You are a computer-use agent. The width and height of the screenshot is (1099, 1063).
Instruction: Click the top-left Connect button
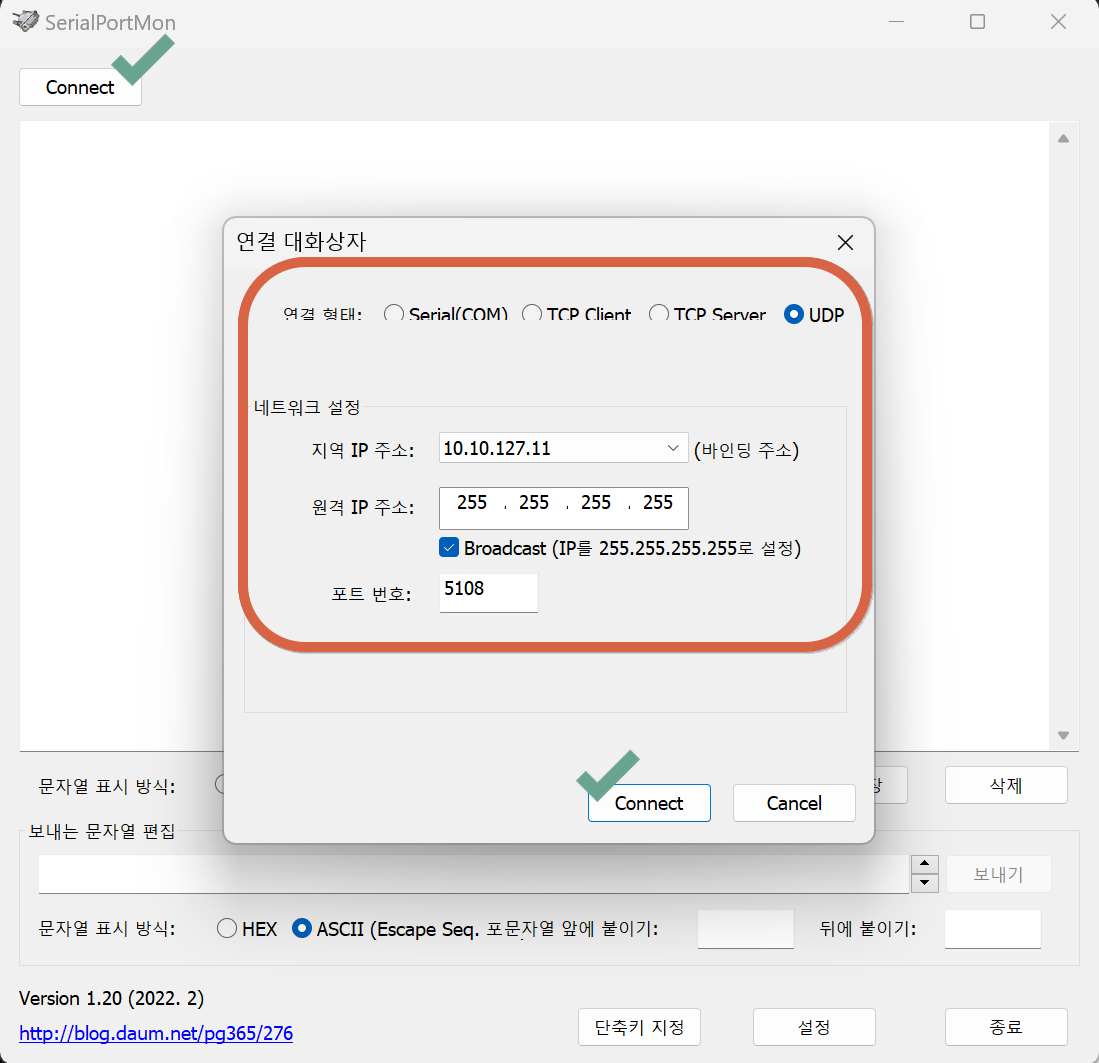80,87
